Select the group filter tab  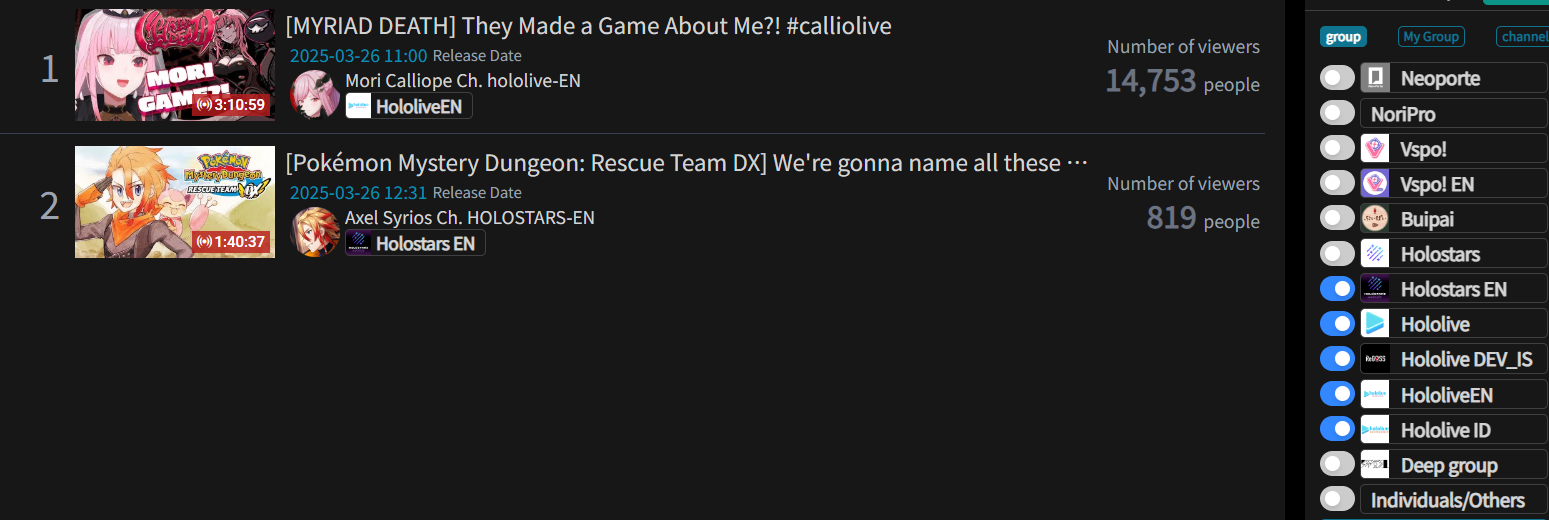[1343, 37]
